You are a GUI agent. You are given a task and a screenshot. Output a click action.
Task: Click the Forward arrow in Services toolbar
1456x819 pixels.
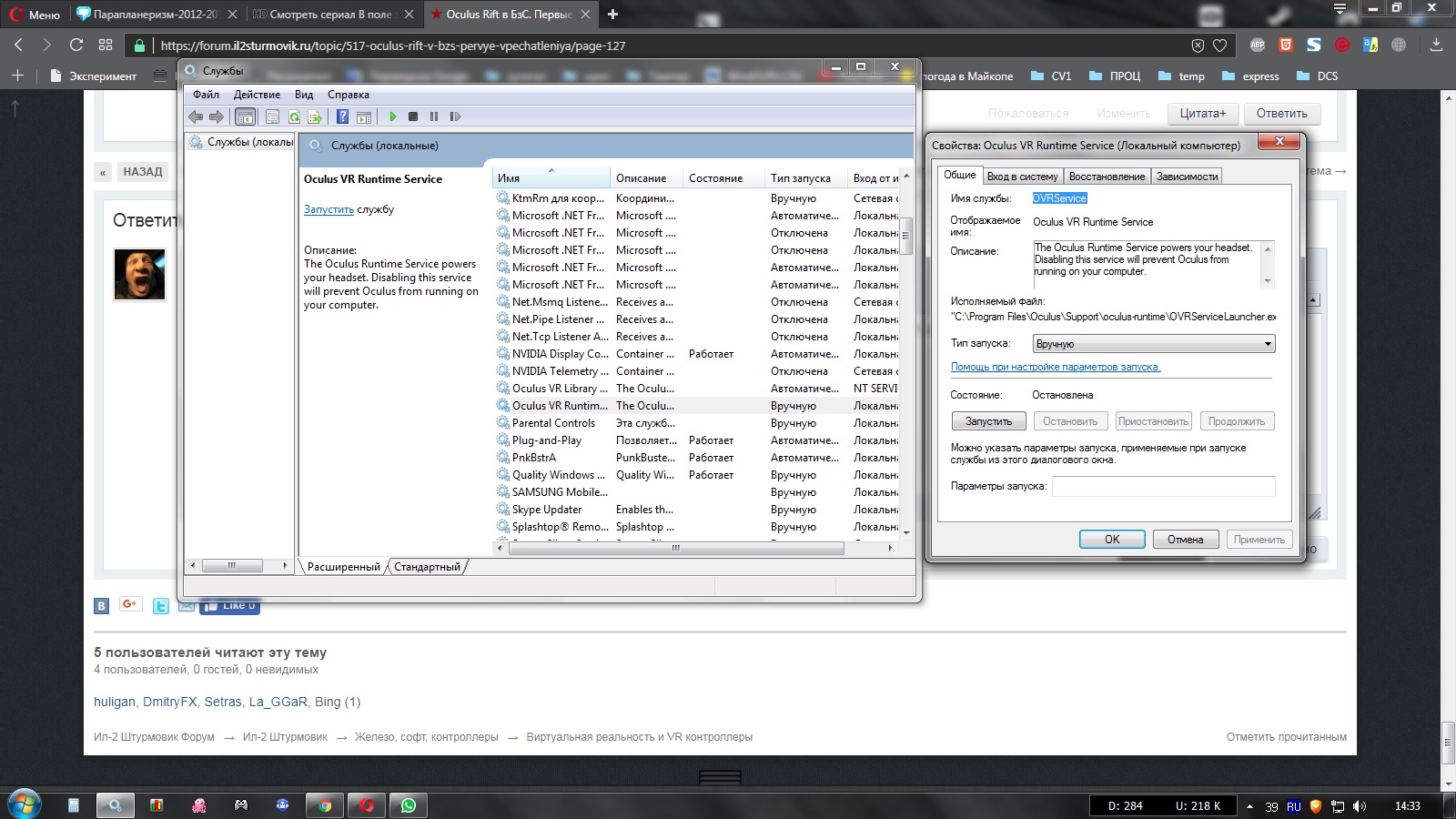217,116
